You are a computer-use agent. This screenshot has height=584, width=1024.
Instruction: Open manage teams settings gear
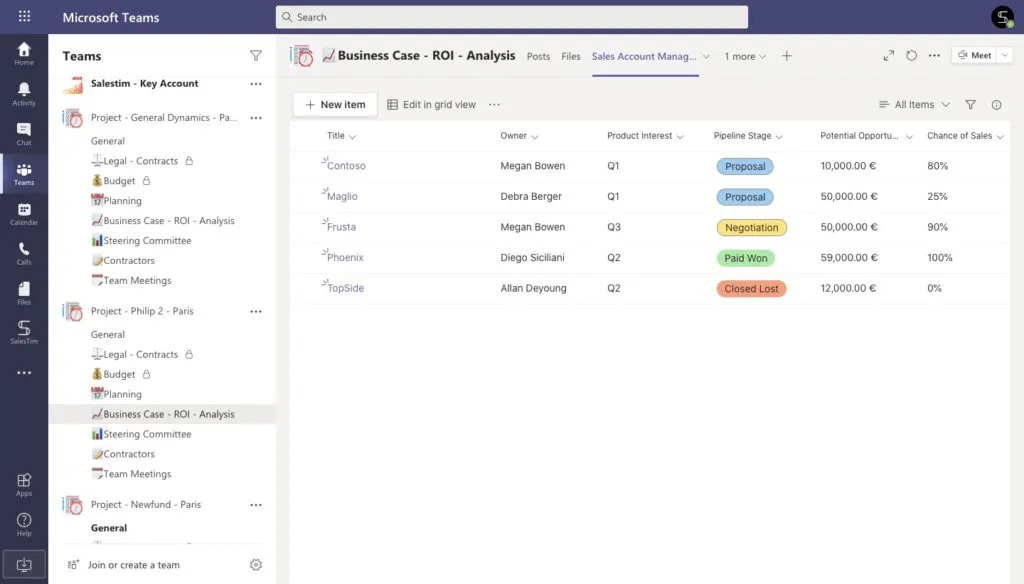pos(256,565)
